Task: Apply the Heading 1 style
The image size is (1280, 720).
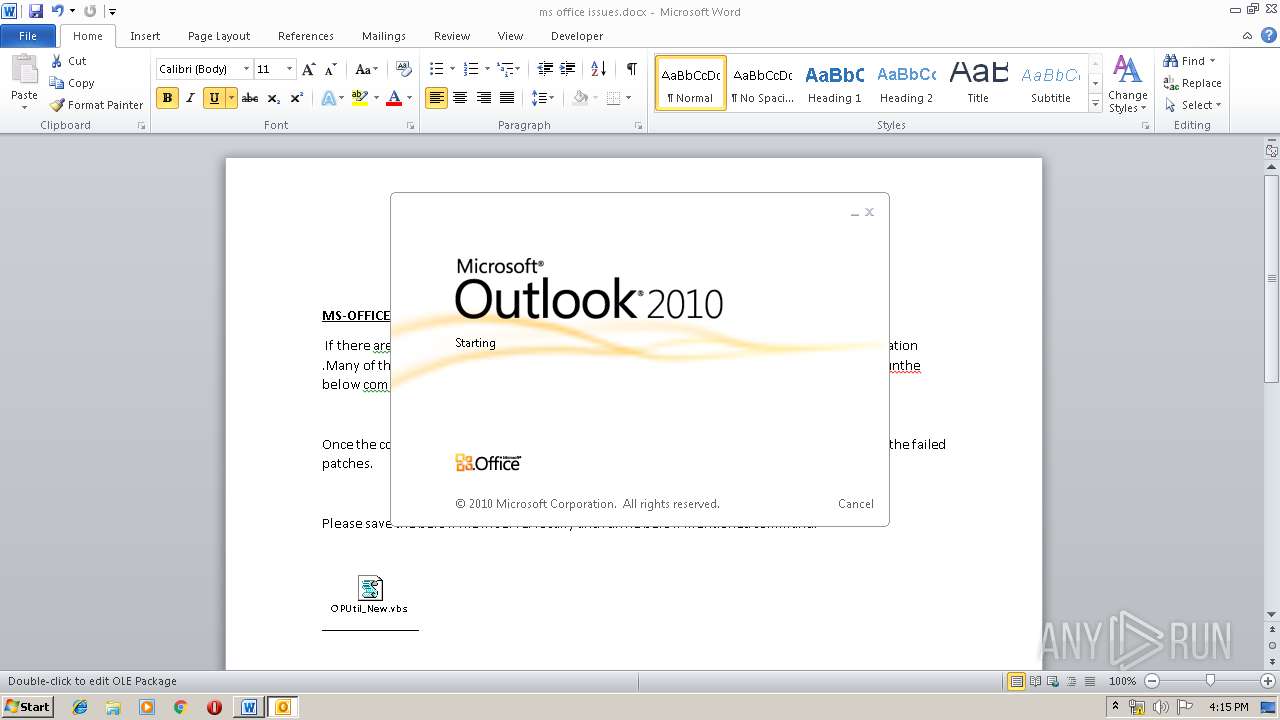Action: (835, 83)
